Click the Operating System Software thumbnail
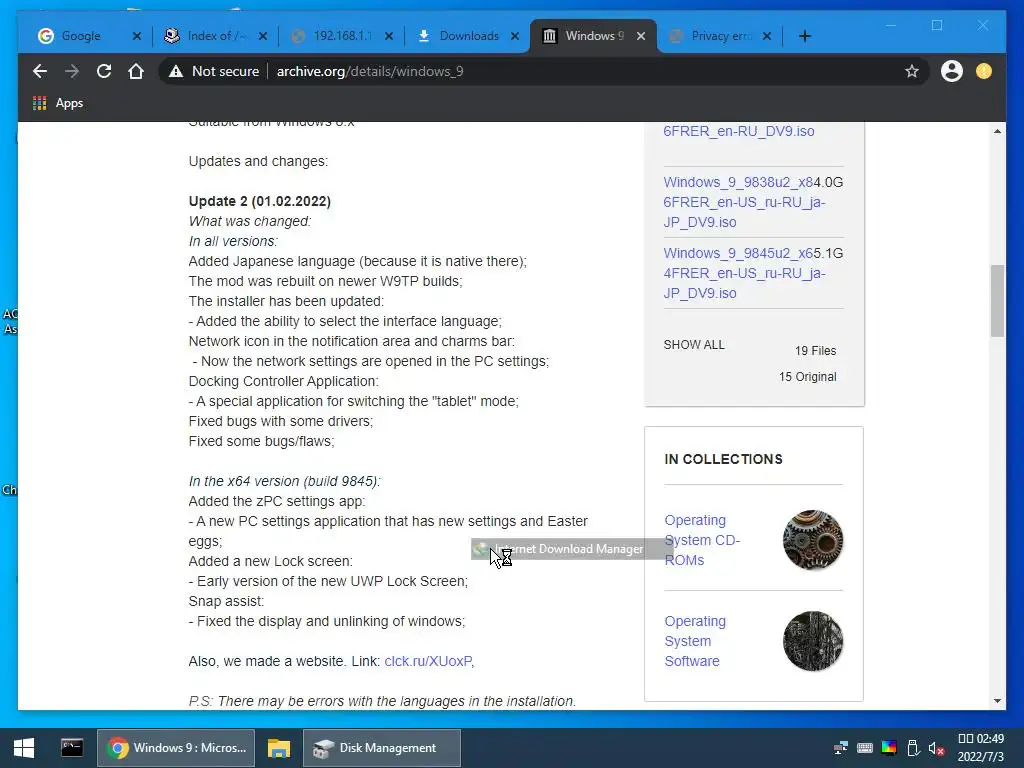Screen dimensions: 1024x768 click(x=812, y=641)
